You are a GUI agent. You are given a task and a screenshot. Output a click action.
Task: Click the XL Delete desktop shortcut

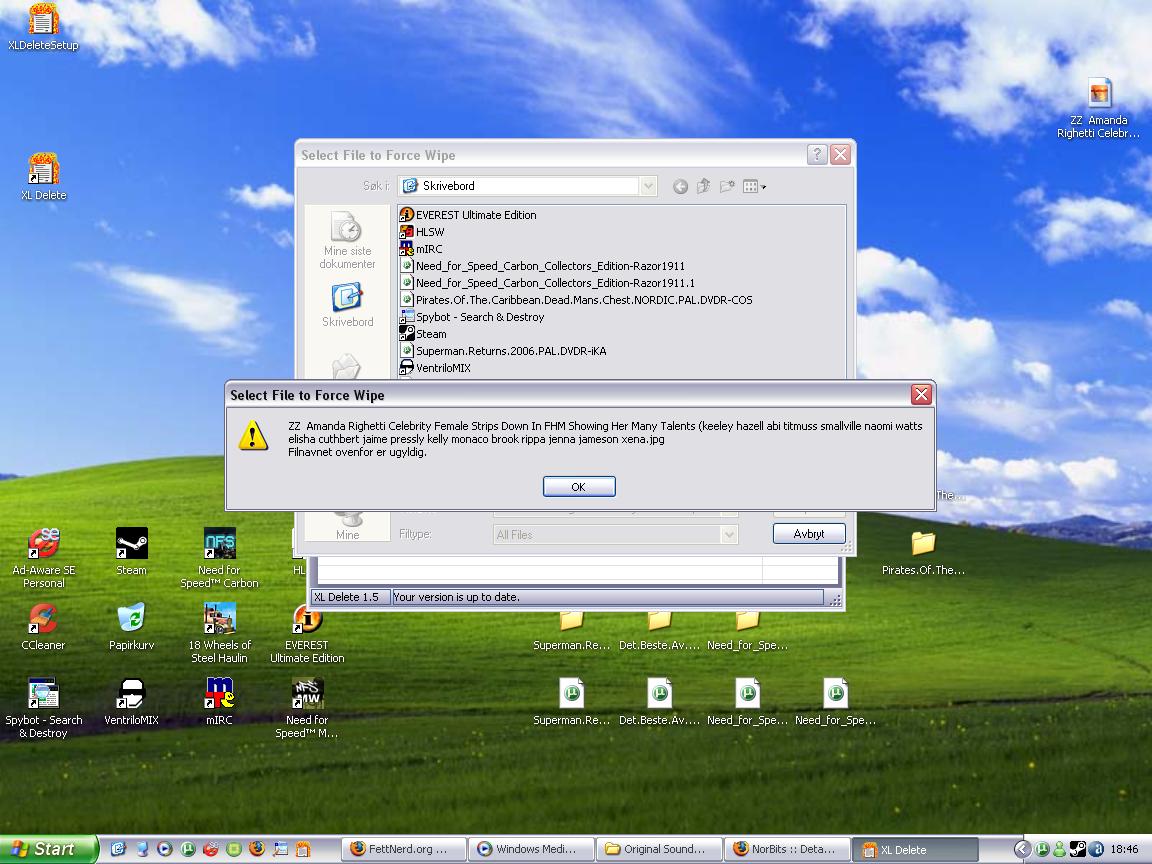click(43, 176)
